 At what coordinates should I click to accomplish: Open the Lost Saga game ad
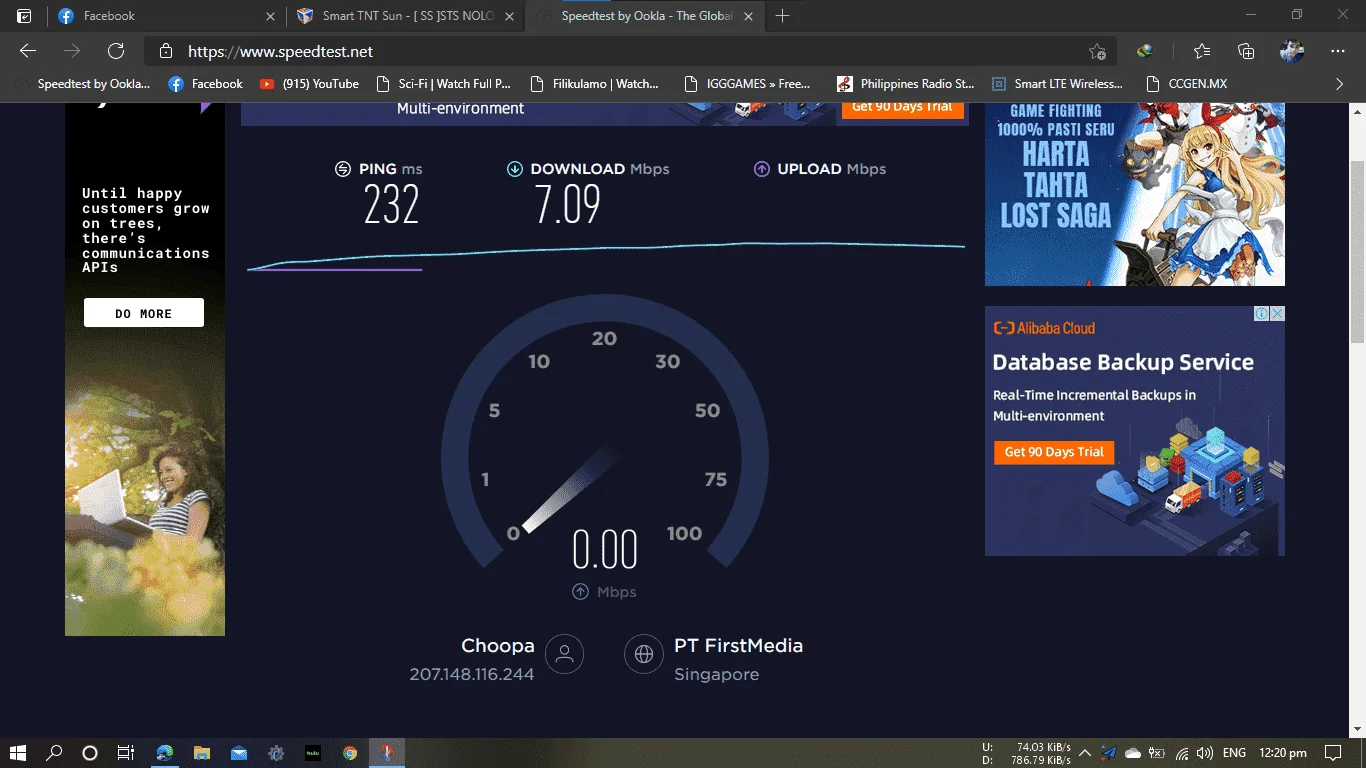[x=1135, y=194]
